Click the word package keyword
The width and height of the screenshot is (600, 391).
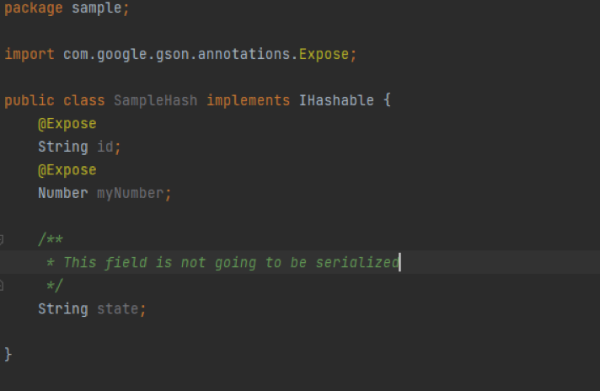point(33,8)
